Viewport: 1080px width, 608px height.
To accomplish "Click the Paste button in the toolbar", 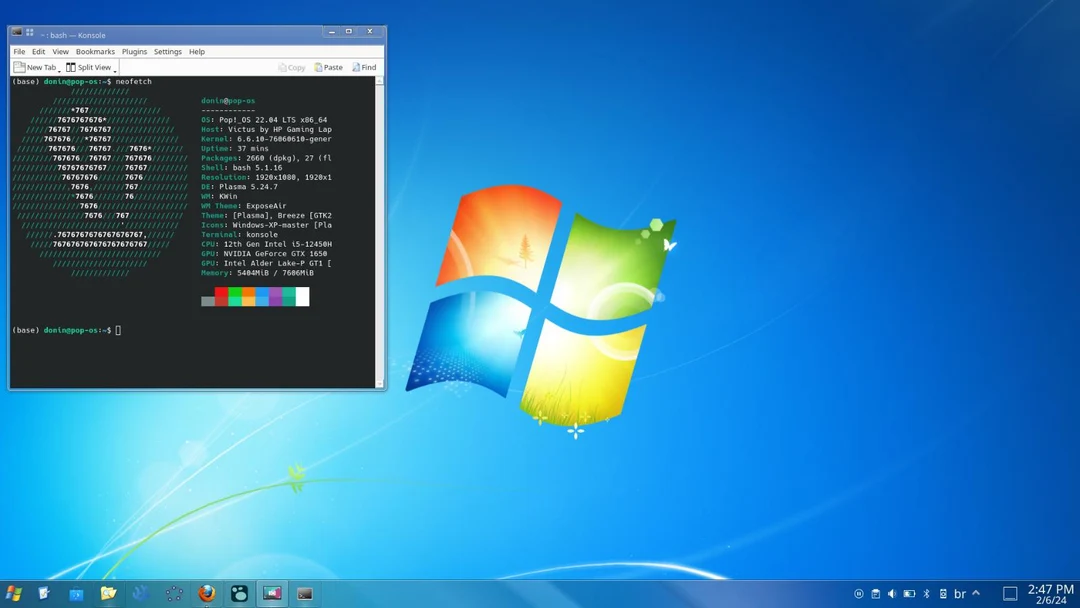I will pos(330,67).
